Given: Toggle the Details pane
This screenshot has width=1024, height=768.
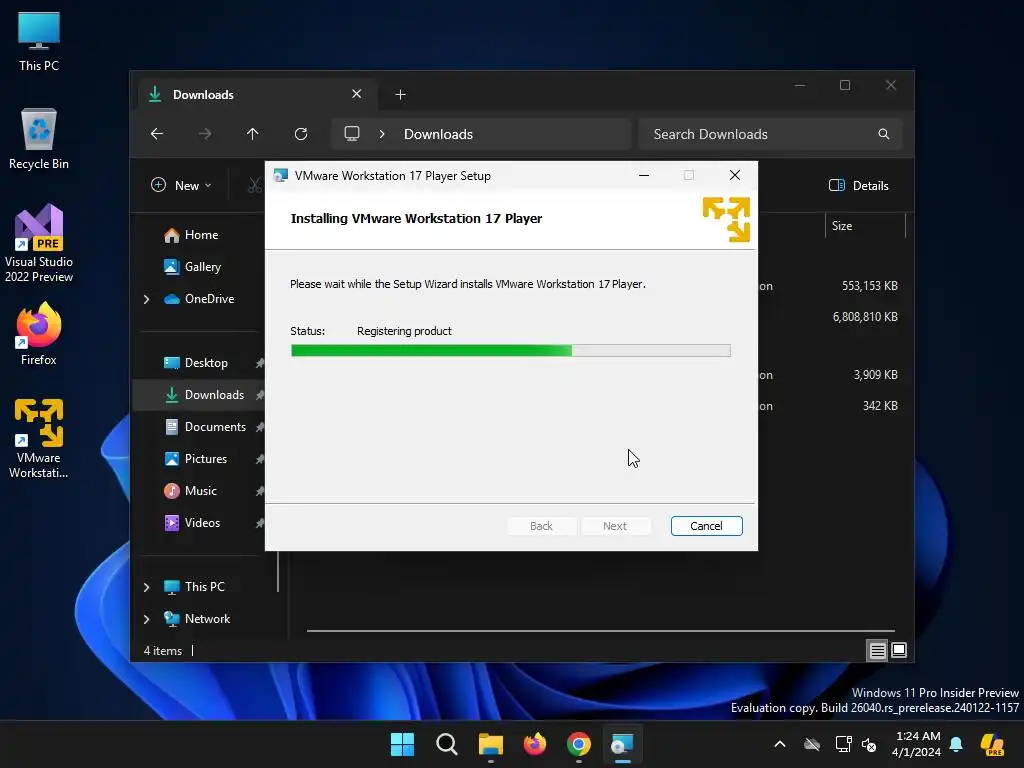Looking at the screenshot, I should [x=858, y=185].
